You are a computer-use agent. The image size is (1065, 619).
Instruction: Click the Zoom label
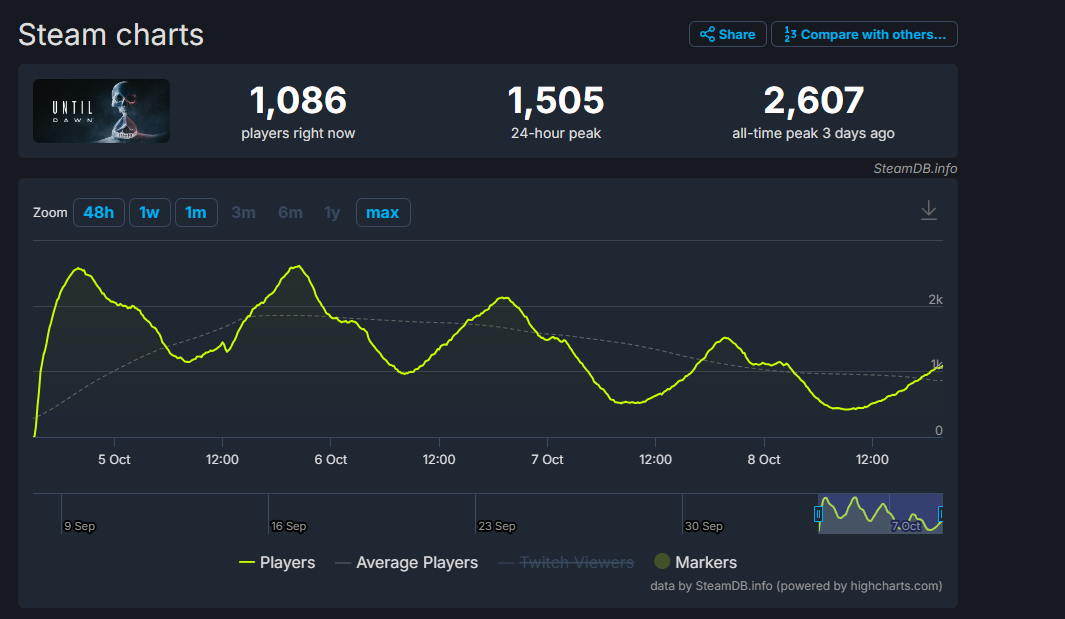click(x=50, y=213)
